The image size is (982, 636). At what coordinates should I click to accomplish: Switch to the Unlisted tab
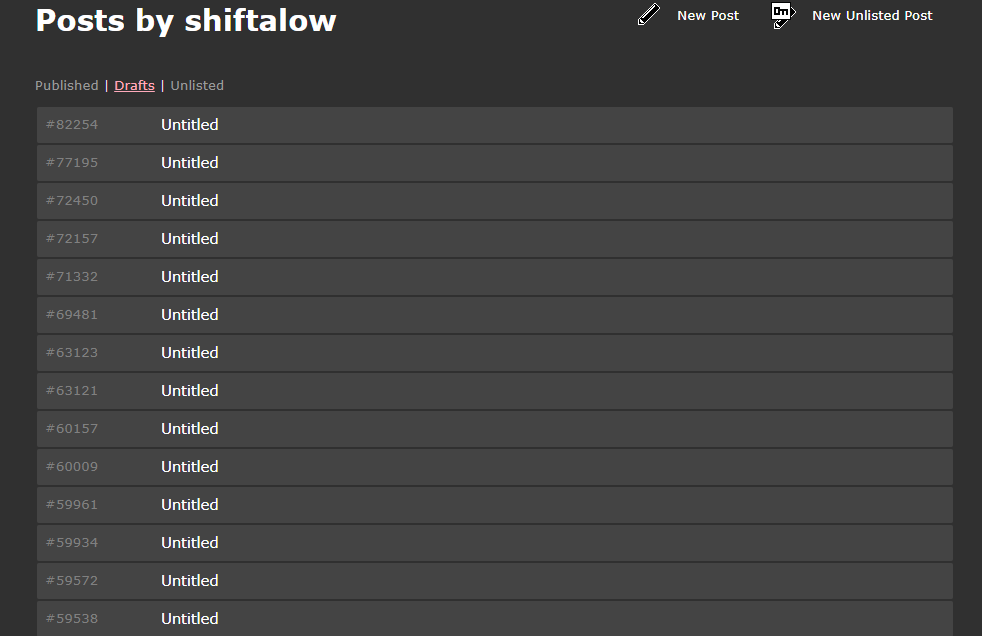[x=197, y=86]
